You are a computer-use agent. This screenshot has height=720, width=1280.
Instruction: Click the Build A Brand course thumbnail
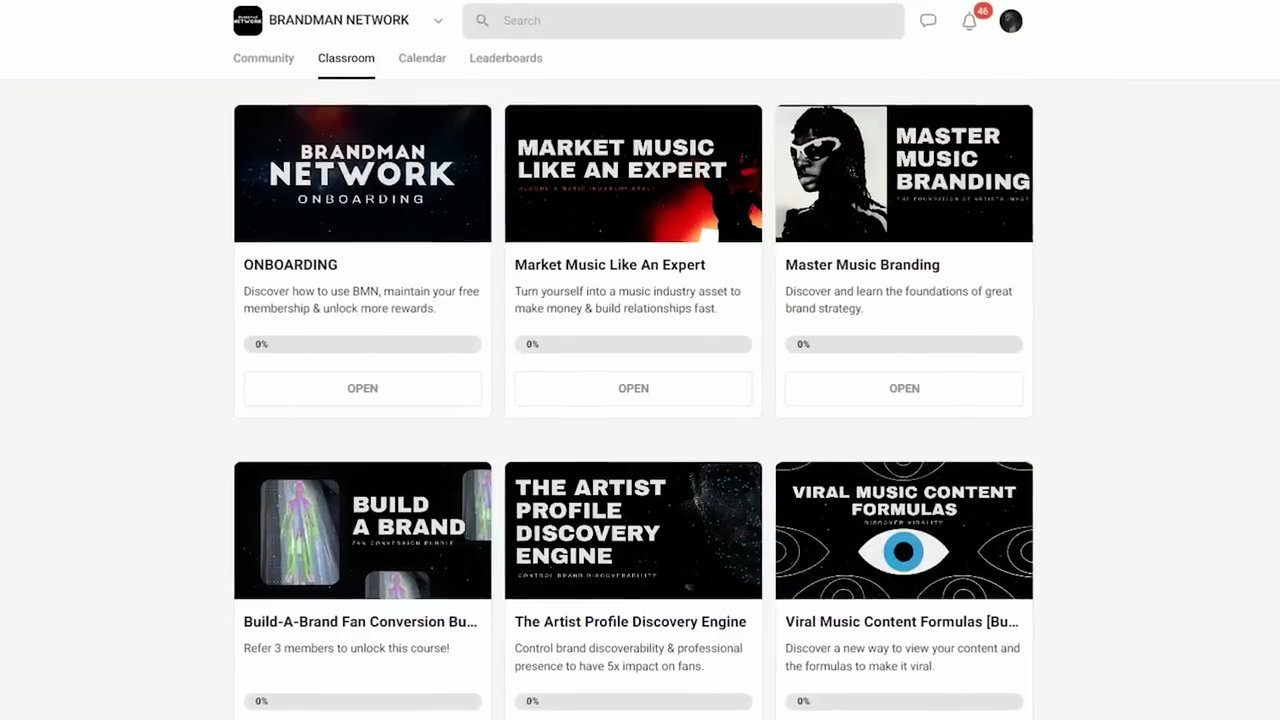point(362,530)
